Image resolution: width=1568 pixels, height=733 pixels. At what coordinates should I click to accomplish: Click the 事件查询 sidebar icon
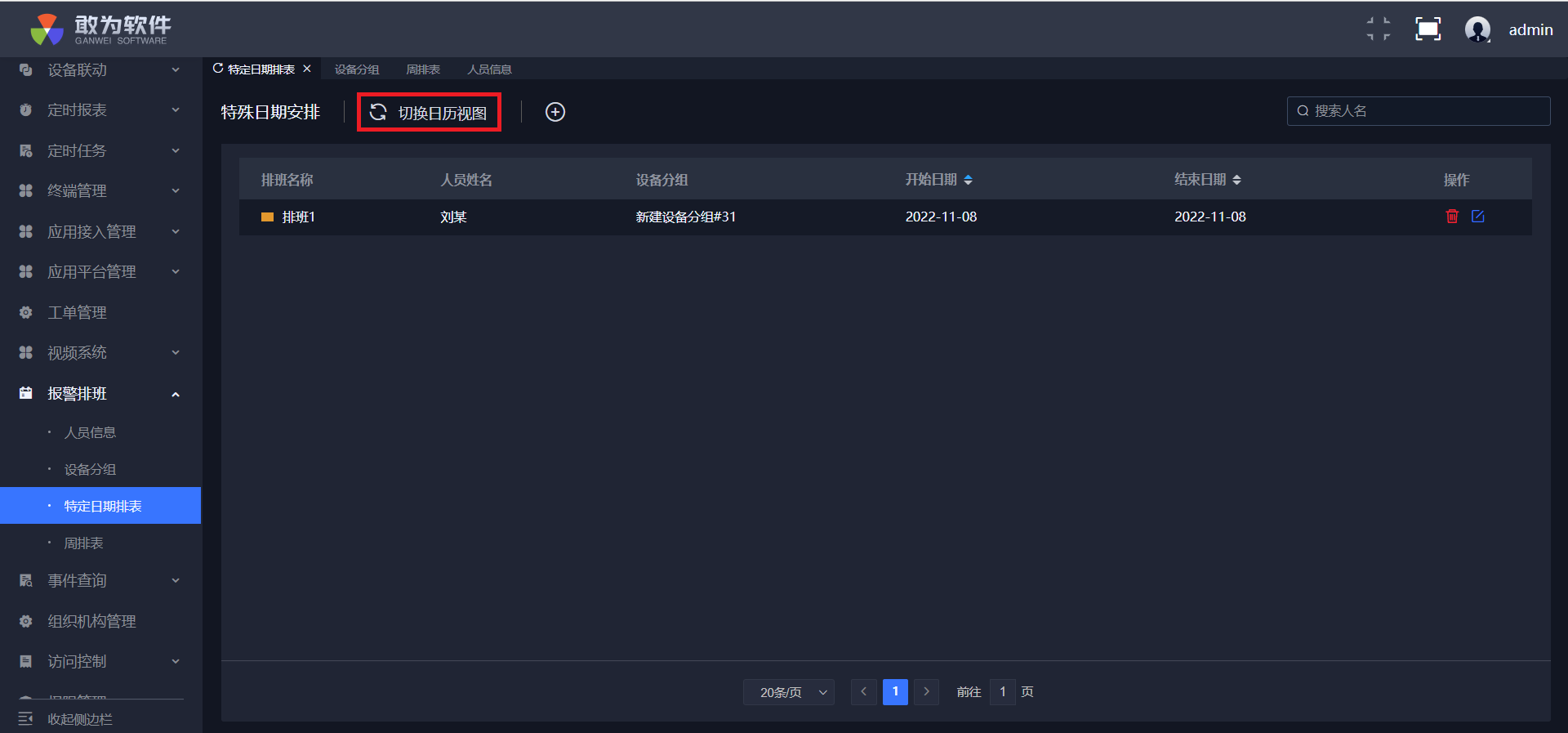click(26, 581)
